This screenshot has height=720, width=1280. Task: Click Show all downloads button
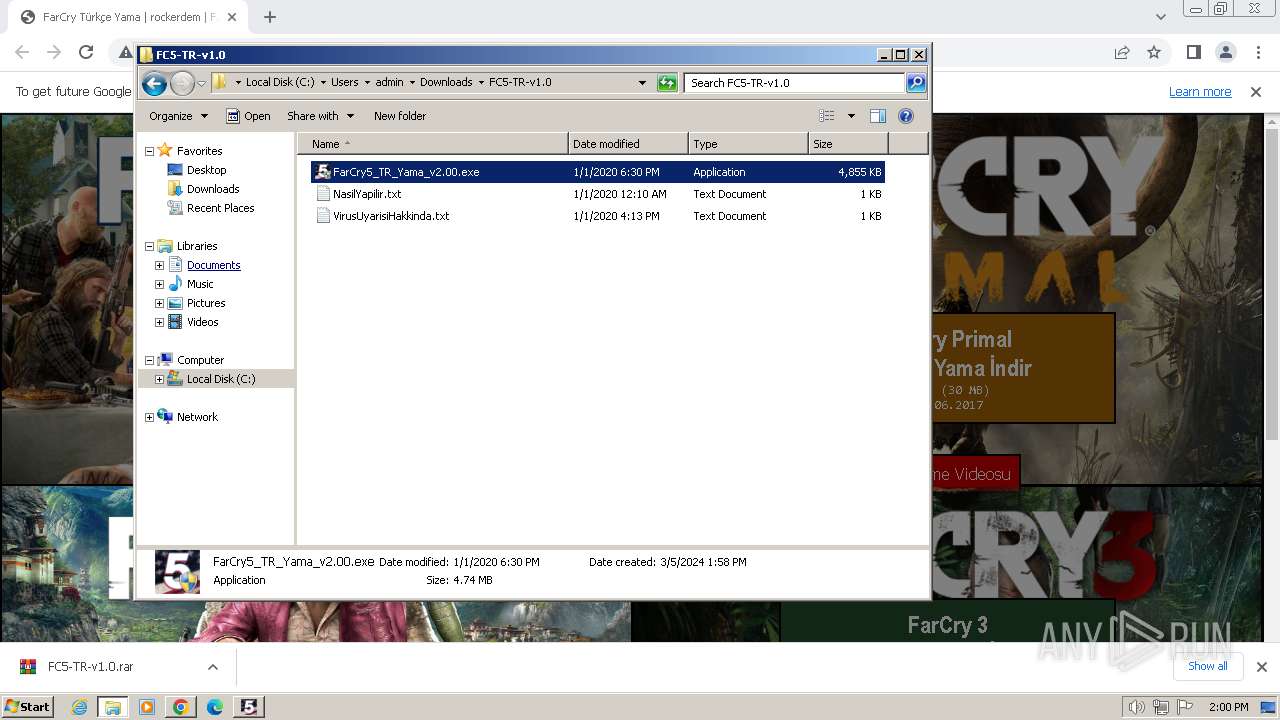(x=1208, y=666)
